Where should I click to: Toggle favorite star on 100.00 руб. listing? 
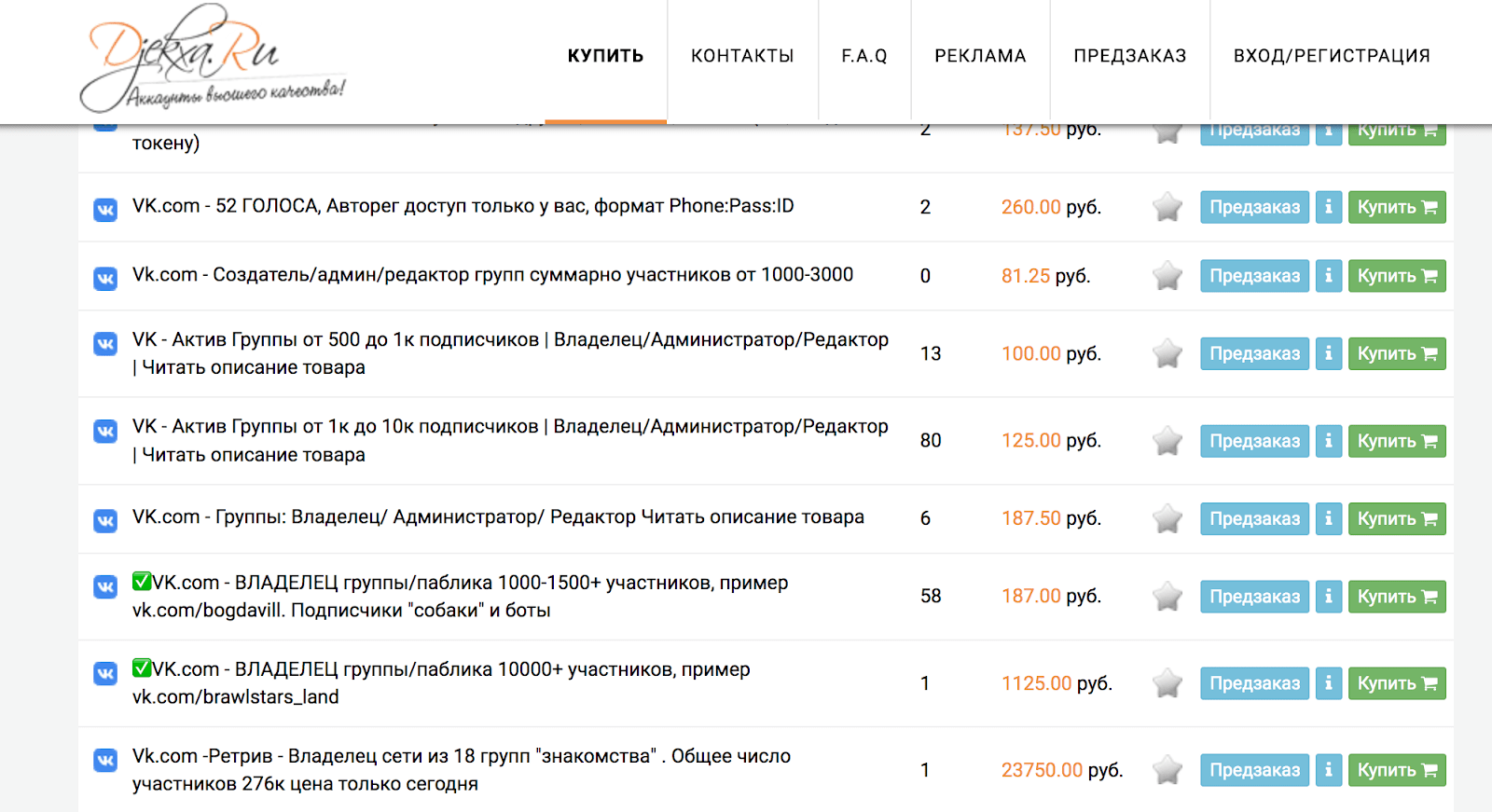(x=1167, y=353)
